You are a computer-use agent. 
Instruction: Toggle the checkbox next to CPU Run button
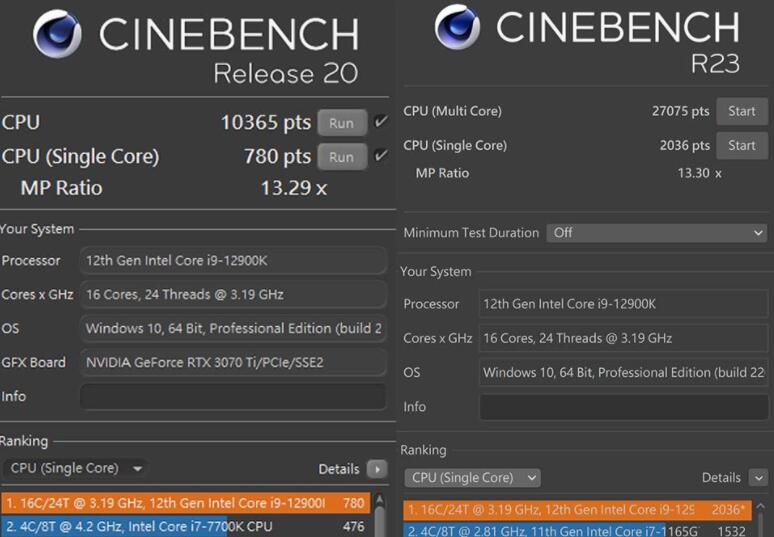coord(380,123)
